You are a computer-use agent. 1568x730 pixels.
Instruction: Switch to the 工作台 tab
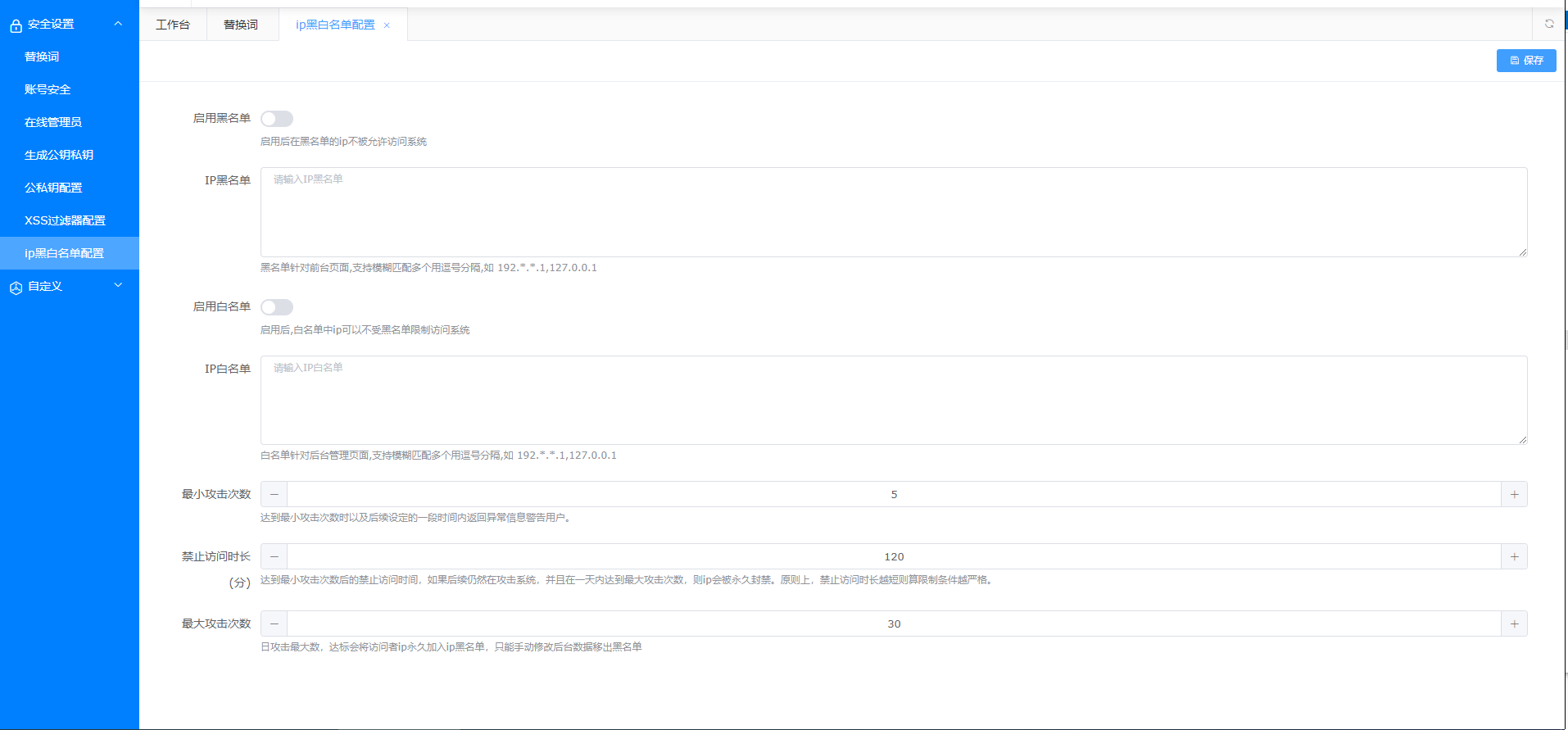[x=173, y=25]
